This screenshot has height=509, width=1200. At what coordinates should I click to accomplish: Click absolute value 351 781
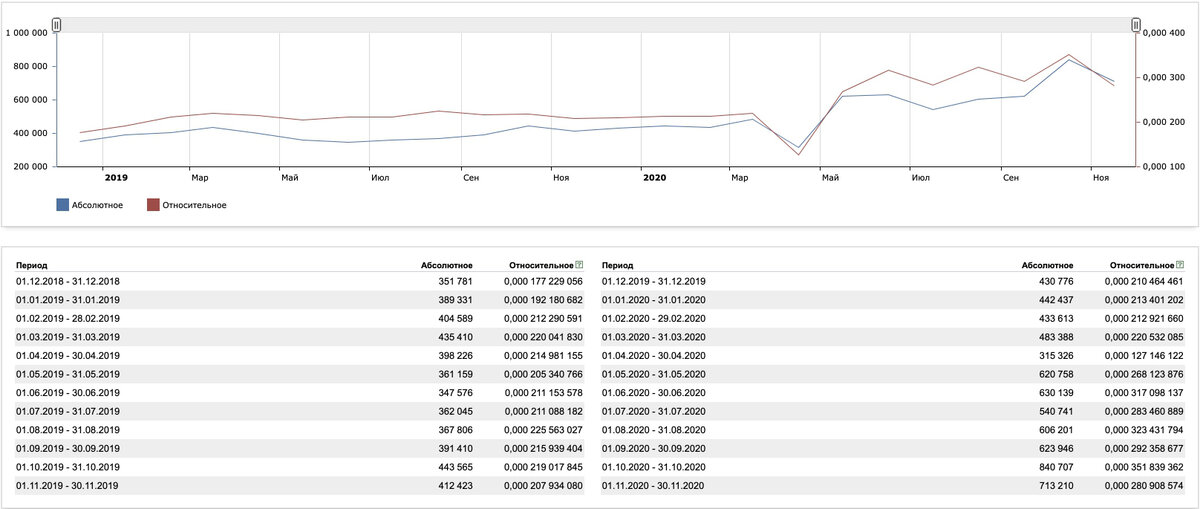click(x=456, y=282)
